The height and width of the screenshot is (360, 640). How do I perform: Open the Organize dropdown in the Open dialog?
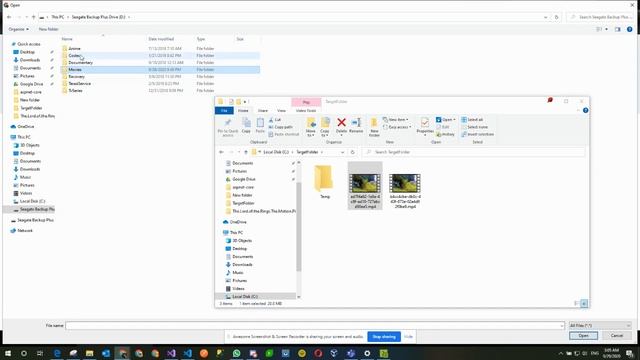coord(18,29)
